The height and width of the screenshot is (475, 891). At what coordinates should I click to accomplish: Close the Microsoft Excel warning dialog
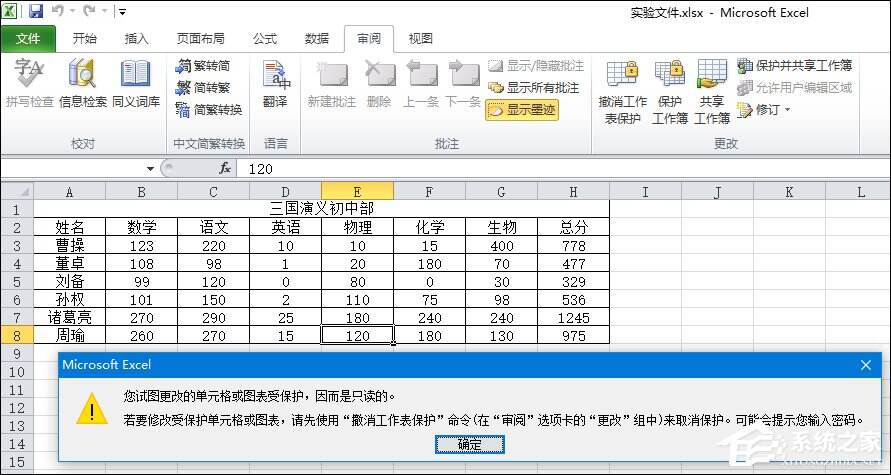coord(865,365)
